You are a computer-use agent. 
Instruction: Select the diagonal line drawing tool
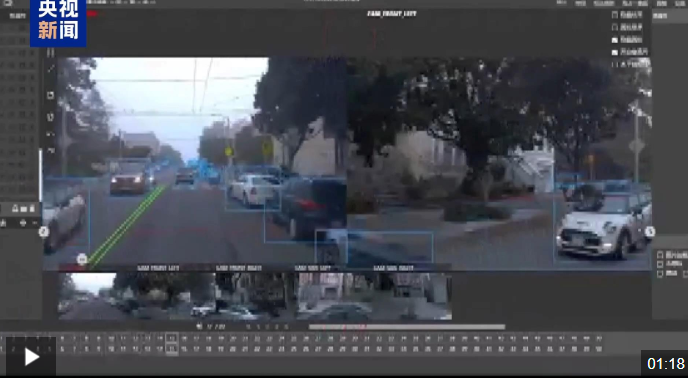pyautogui.click(x=50, y=69)
